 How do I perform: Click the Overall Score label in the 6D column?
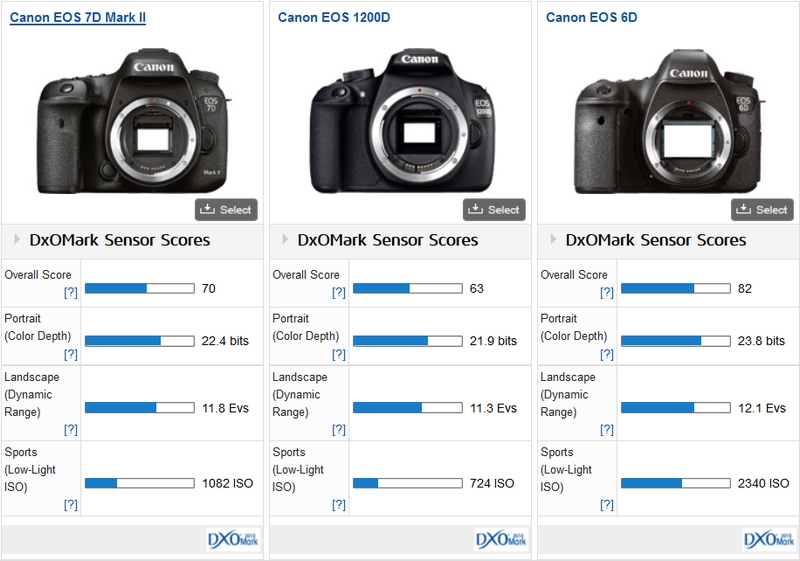tap(574, 275)
